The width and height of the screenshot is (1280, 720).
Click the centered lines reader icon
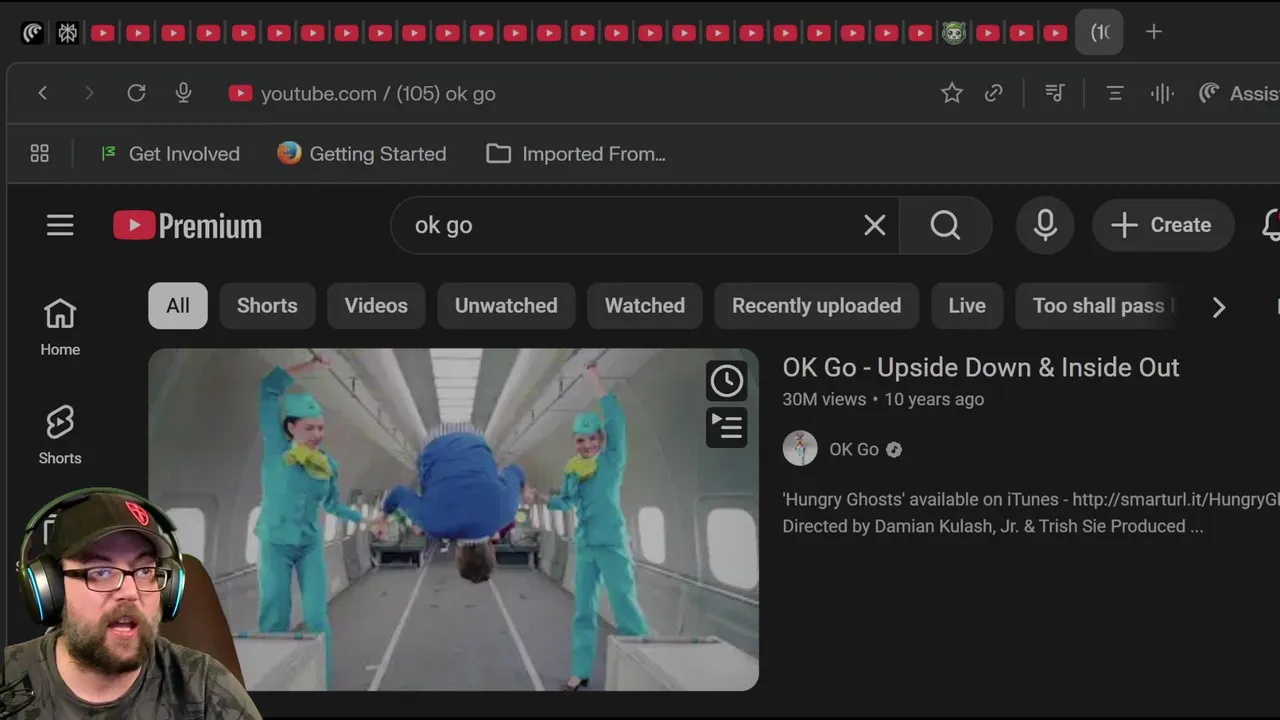tap(1115, 93)
